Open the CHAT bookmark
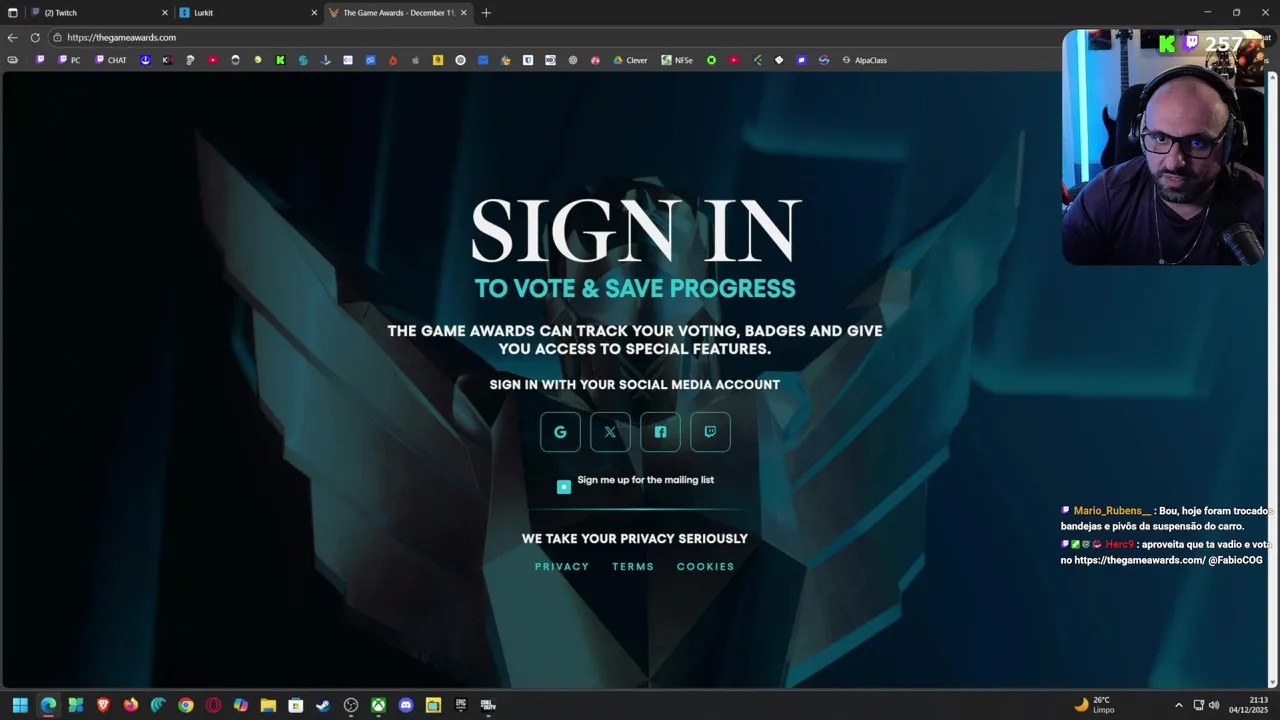This screenshot has height=720, width=1280. [x=111, y=60]
